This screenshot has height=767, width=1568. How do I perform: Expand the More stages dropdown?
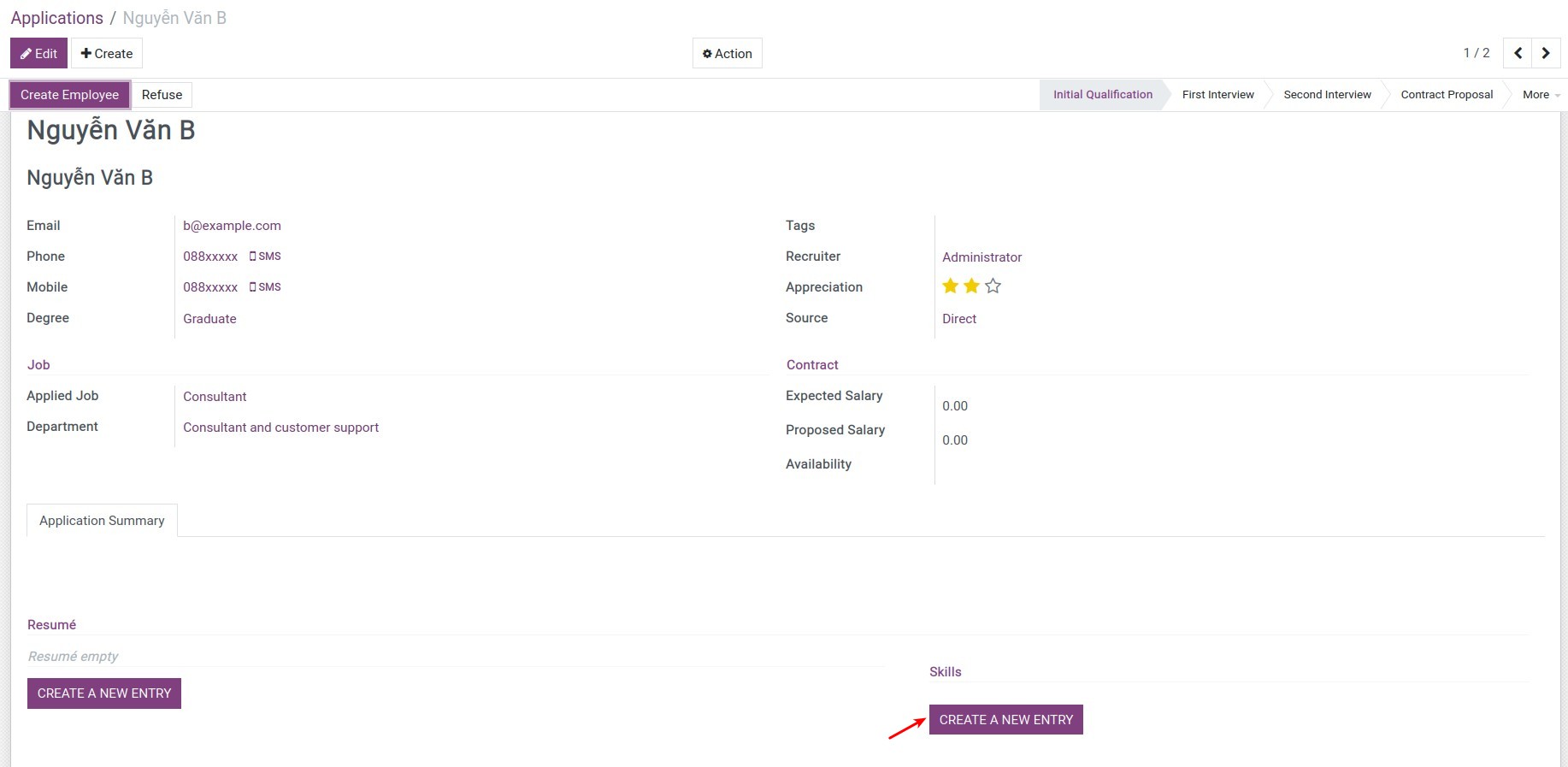(x=1540, y=95)
